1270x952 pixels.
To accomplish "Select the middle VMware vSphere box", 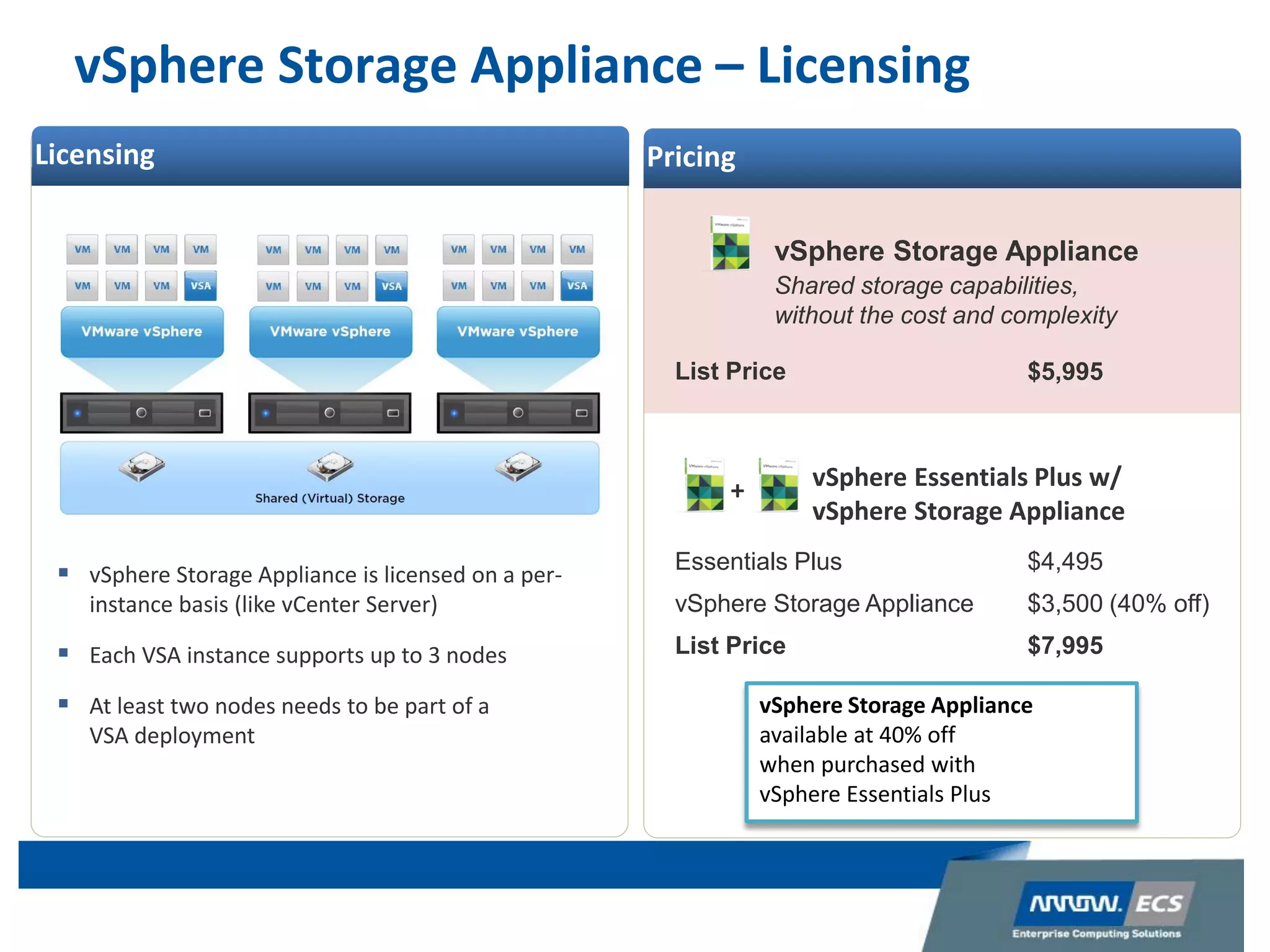I will pyautogui.click(x=331, y=332).
